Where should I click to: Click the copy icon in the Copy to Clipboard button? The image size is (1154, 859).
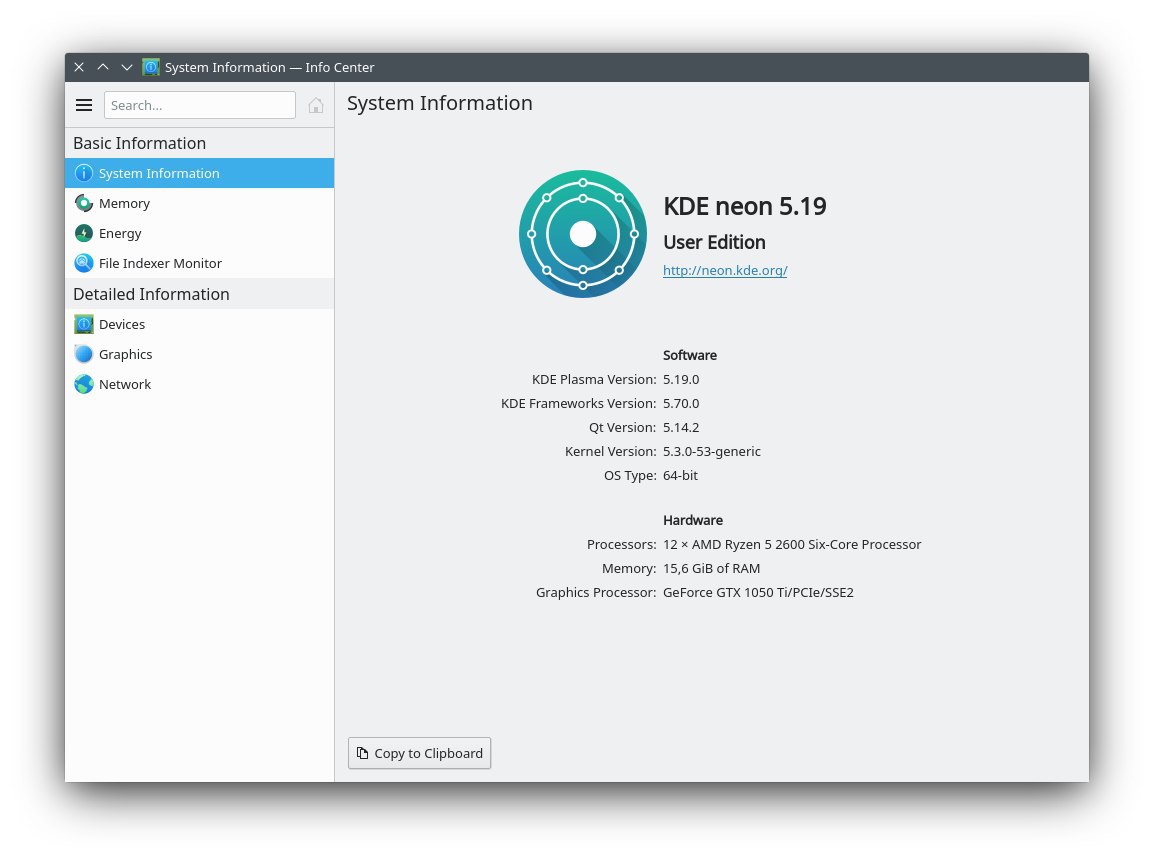(x=362, y=753)
